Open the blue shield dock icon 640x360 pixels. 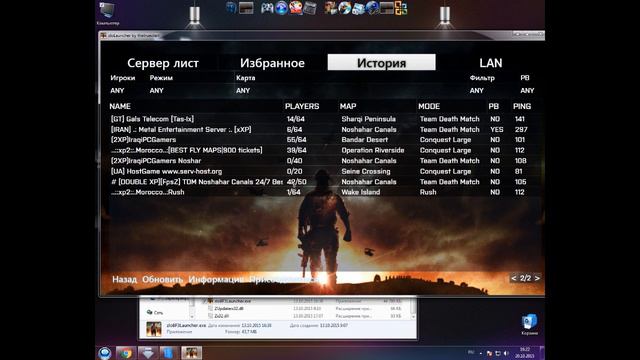(x=231, y=8)
